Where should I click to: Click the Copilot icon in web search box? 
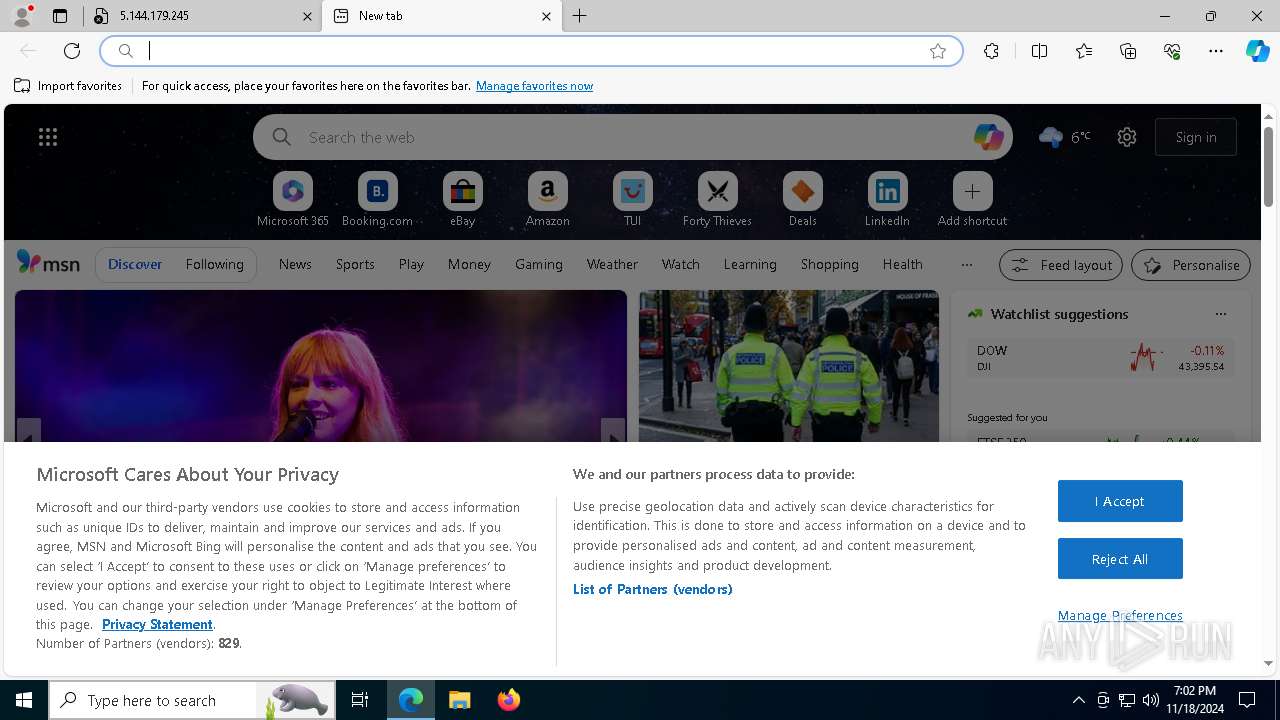pos(988,137)
